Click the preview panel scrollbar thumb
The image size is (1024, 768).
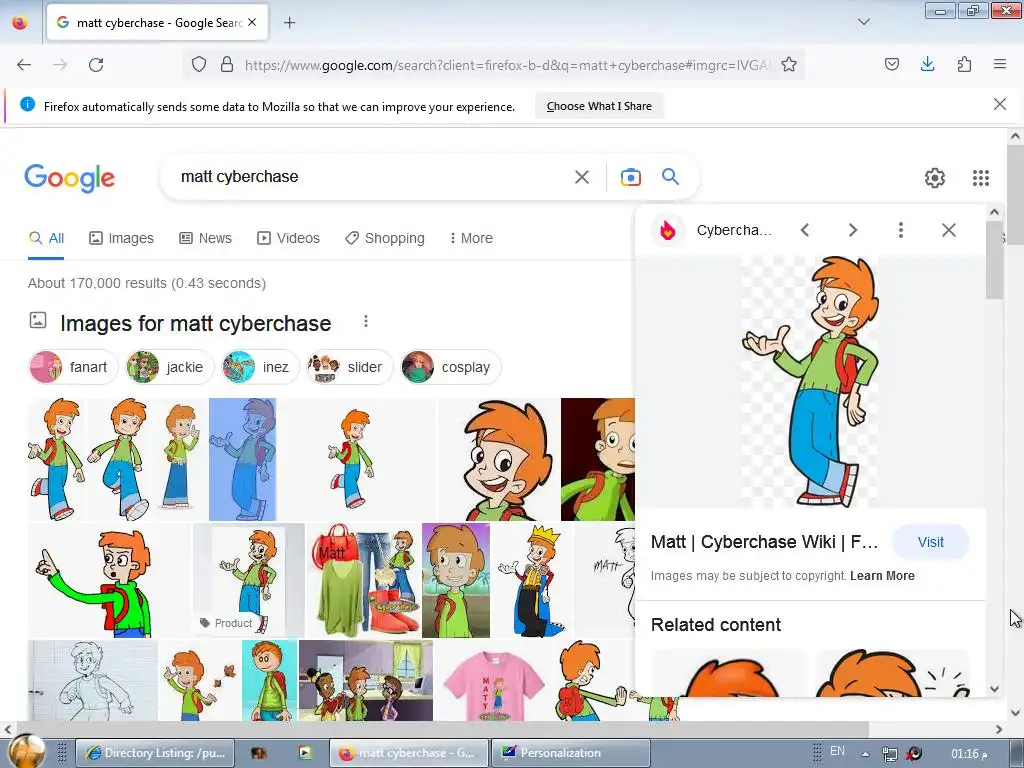coord(993,260)
